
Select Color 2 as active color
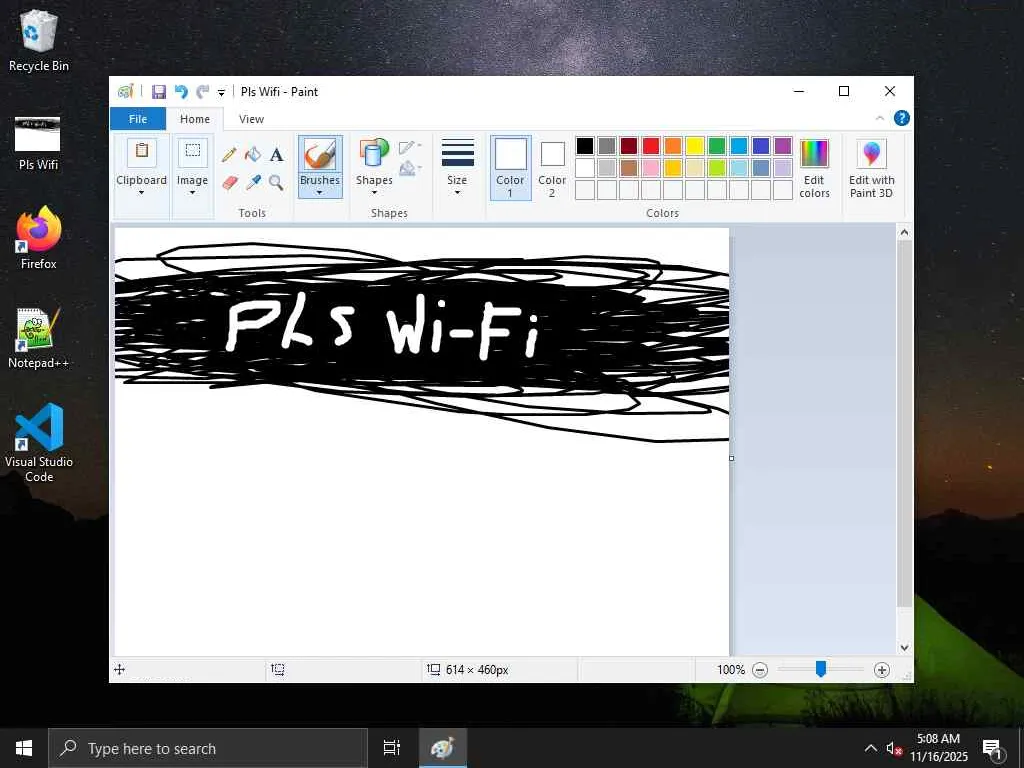click(x=552, y=169)
